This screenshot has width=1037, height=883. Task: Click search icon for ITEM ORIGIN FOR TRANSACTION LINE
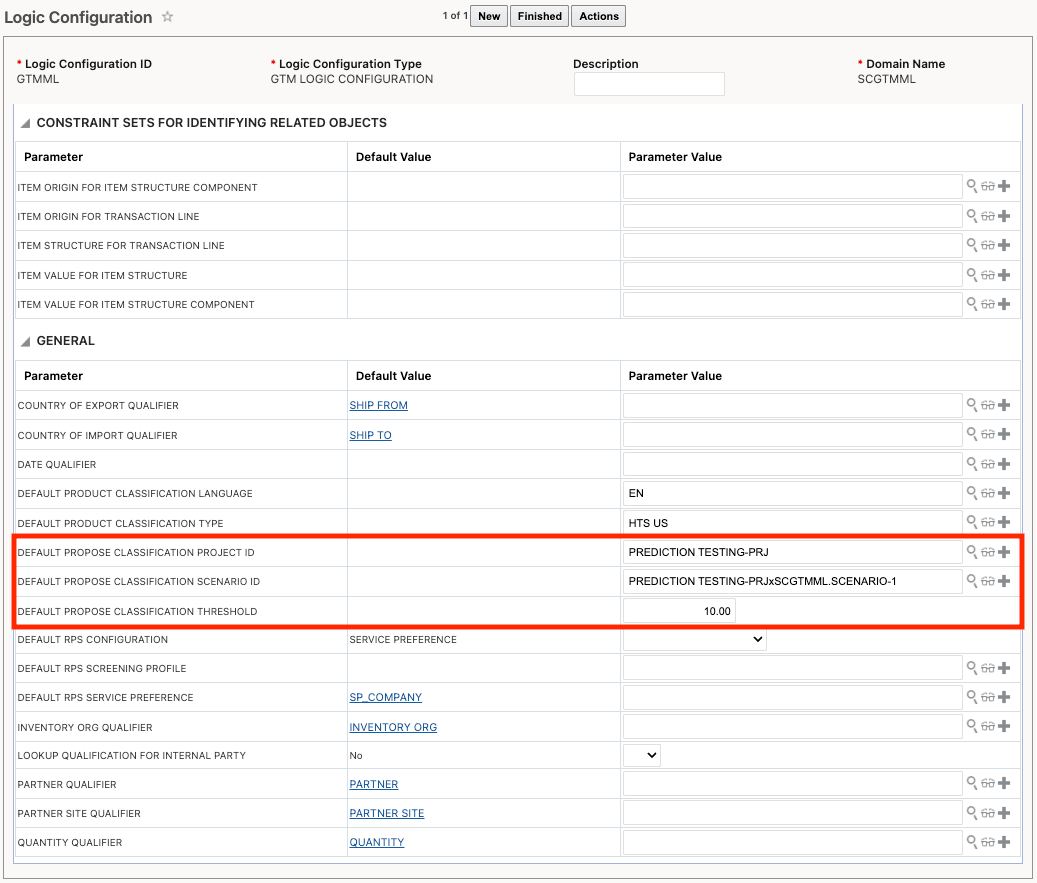[x=972, y=216]
